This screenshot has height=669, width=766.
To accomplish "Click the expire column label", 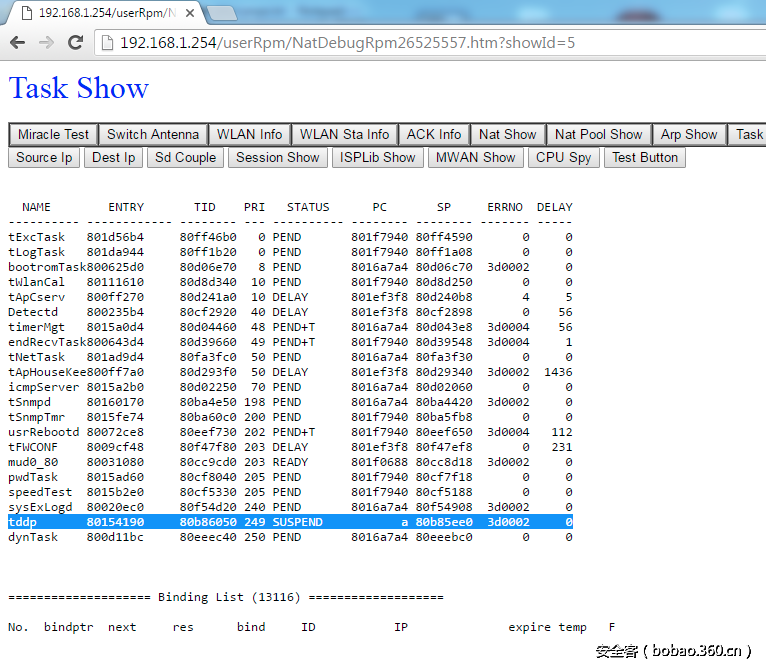I will 530,627.
